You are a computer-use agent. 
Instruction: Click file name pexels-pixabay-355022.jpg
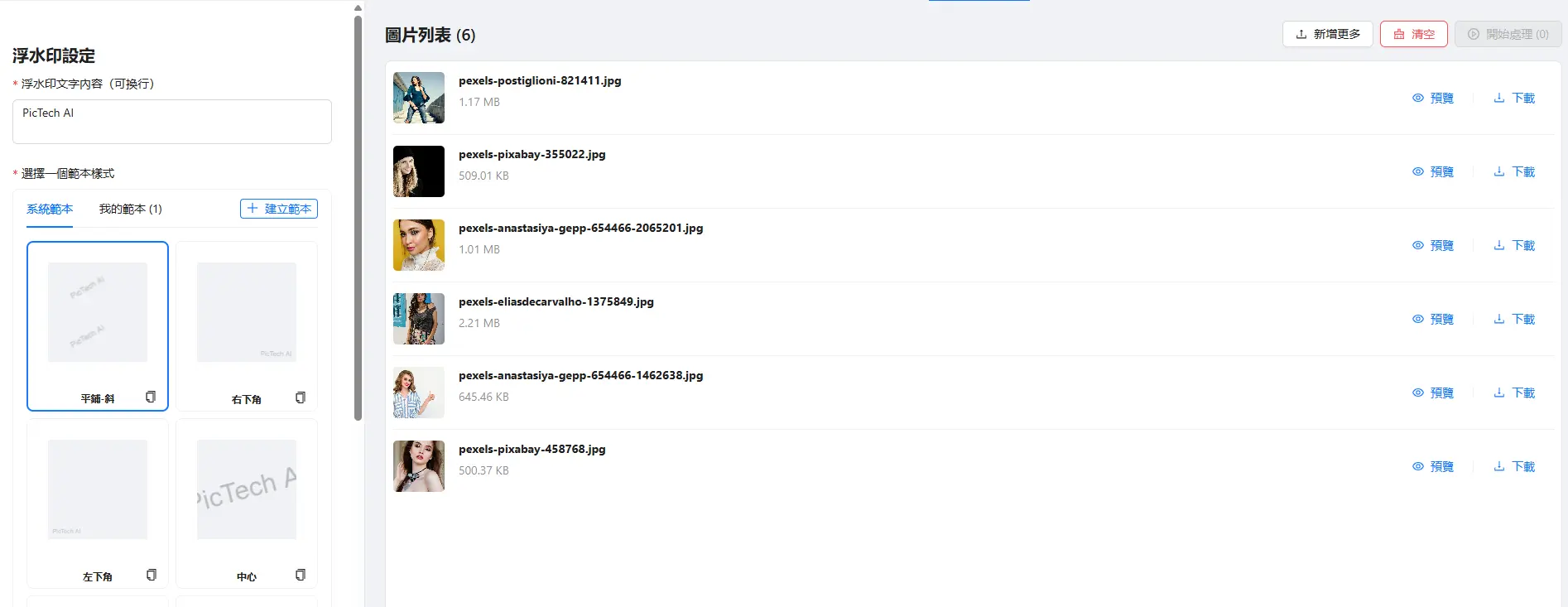[x=532, y=154]
